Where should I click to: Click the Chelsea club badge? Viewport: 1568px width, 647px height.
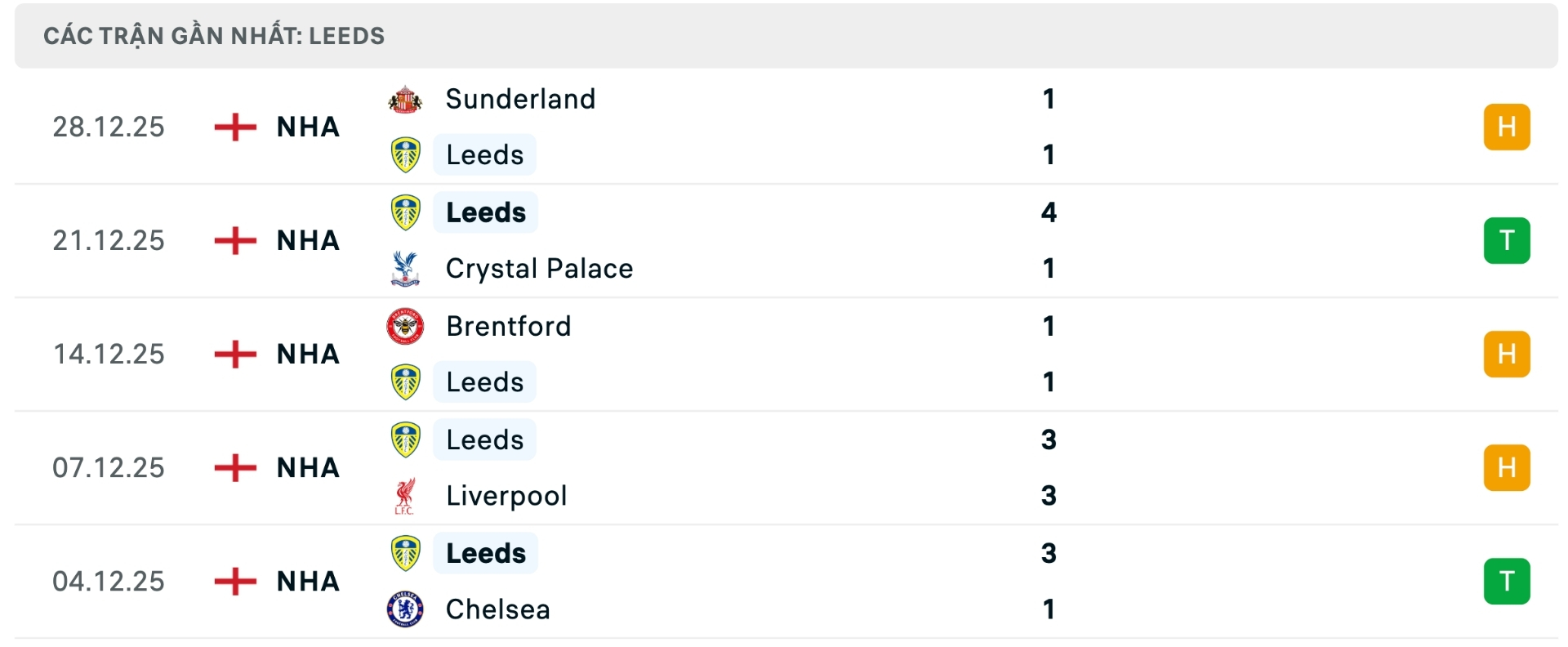(x=406, y=609)
